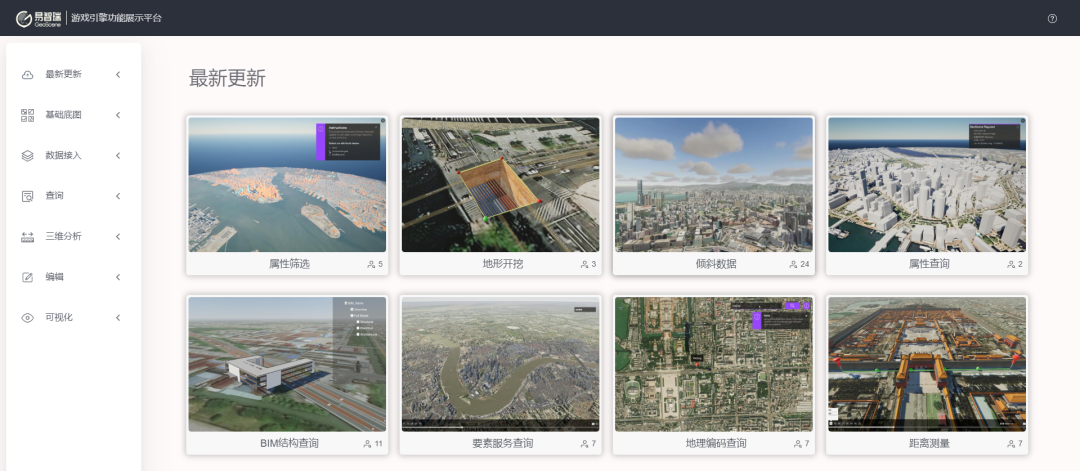Click the 倾斜数据 city skyline thumbnail
1080x471 pixels.
(x=714, y=185)
